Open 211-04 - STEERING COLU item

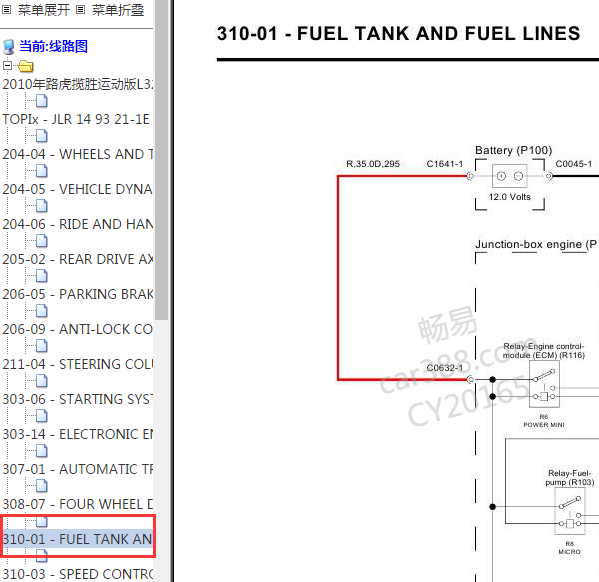pos(78,364)
